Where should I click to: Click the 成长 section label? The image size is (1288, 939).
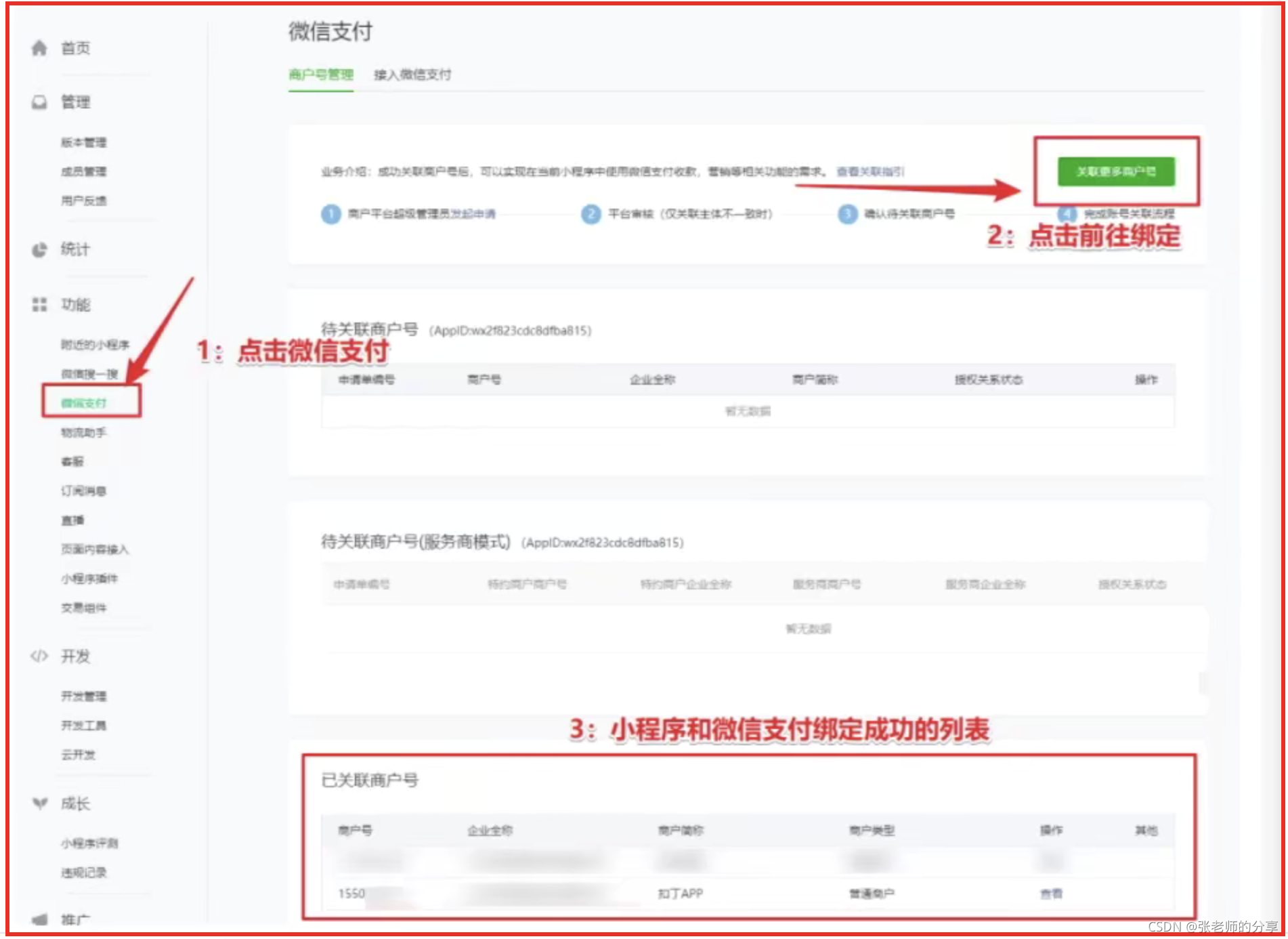76,804
